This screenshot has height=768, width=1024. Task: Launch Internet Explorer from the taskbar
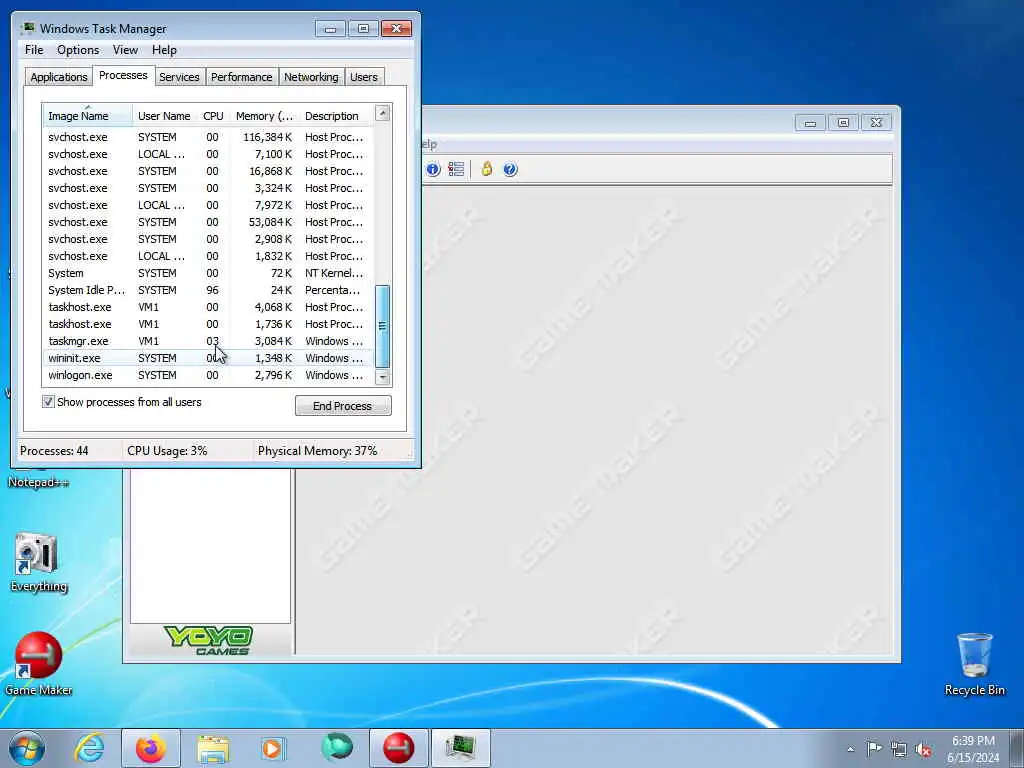pos(89,748)
